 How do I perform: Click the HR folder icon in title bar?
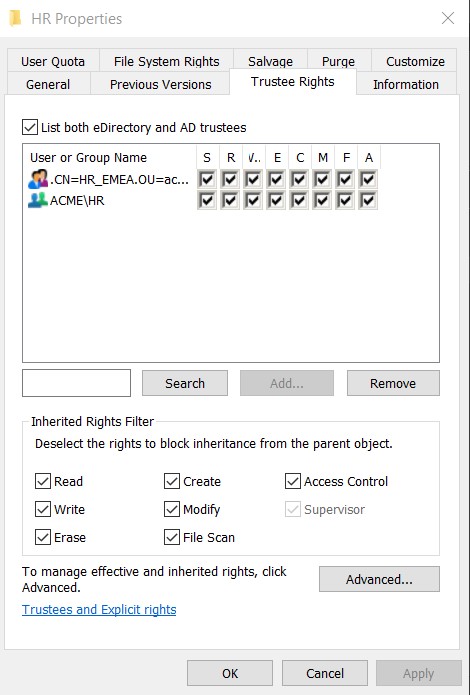click(15, 19)
